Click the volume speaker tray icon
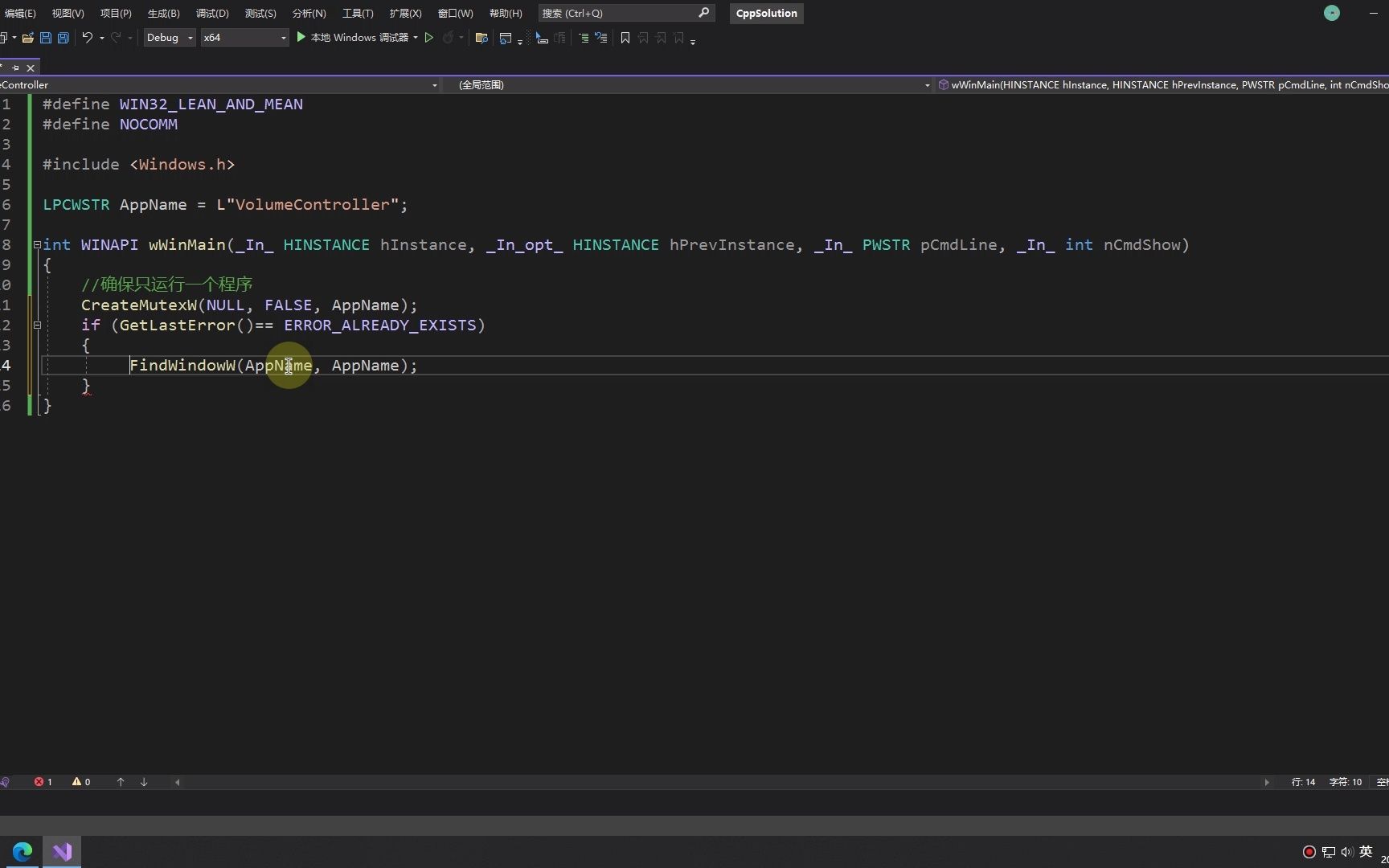 coord(1347,852)
